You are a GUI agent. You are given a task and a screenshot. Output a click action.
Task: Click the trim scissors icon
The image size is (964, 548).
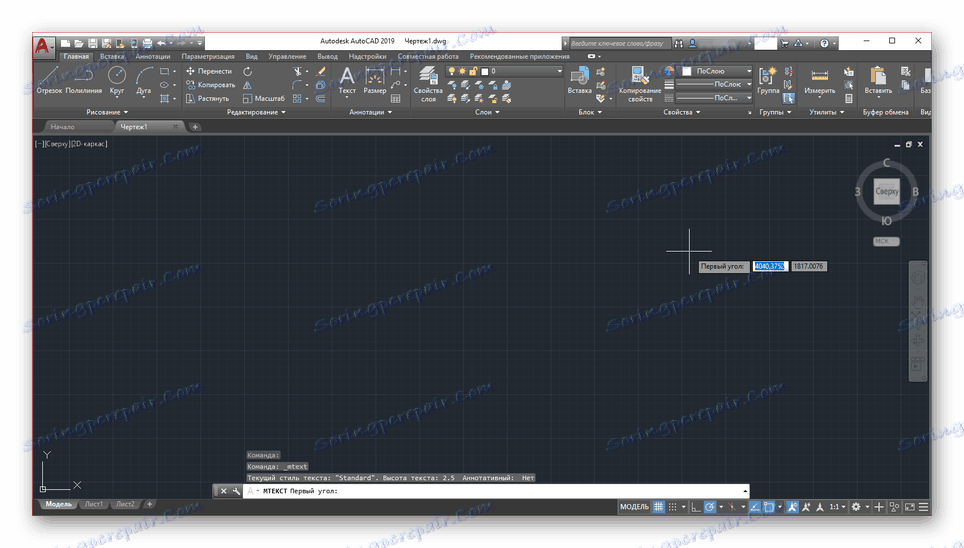click(298, 71)
